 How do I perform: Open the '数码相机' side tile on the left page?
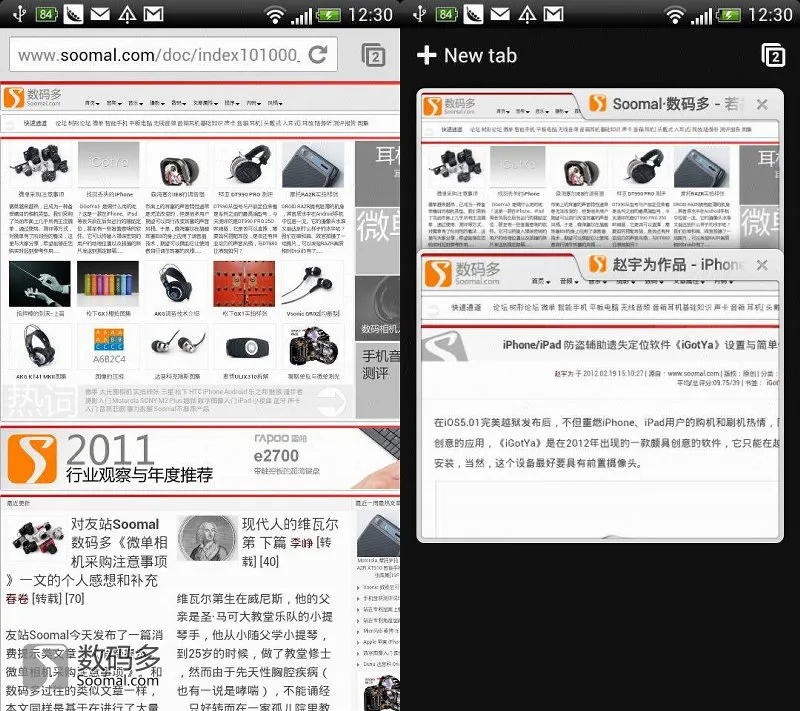pos(378,309)
